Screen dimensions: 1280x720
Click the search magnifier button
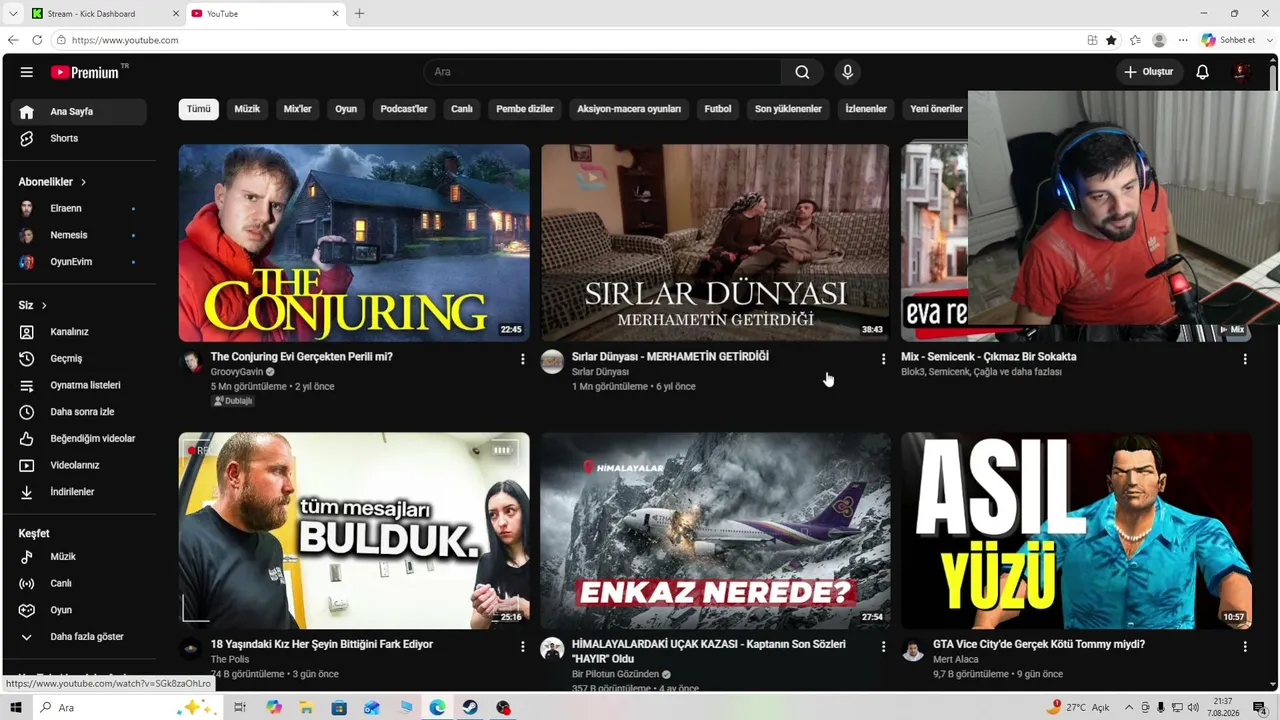click(x=802, y=72)
